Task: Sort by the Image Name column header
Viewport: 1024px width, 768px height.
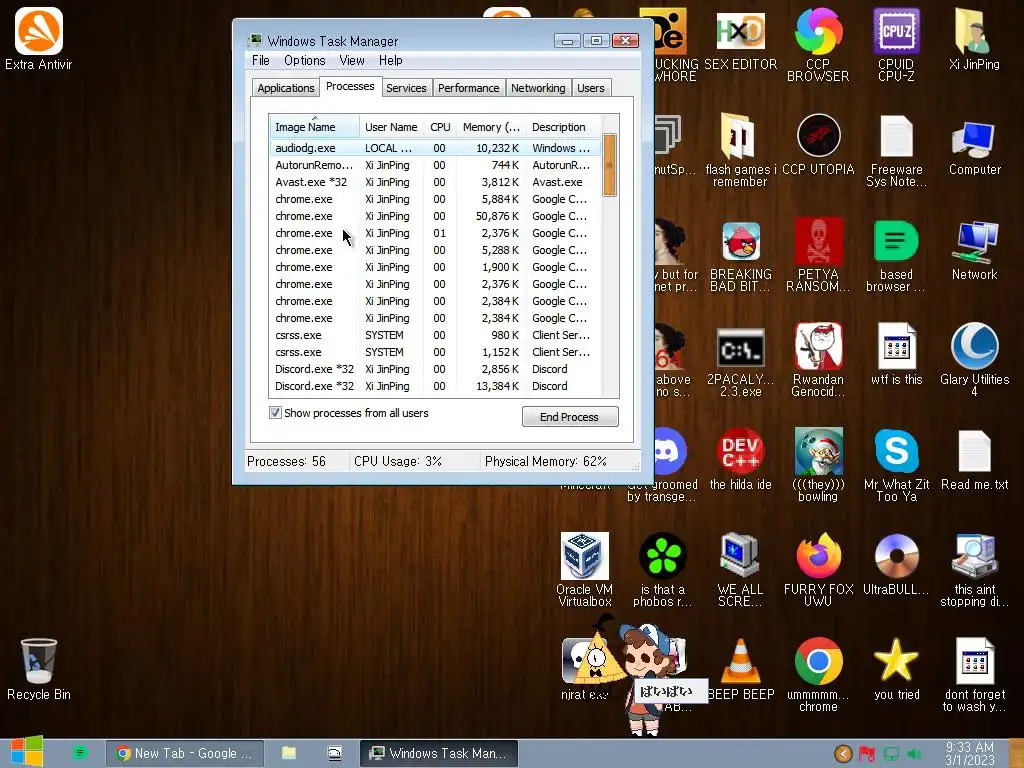Action: [314, 127]
